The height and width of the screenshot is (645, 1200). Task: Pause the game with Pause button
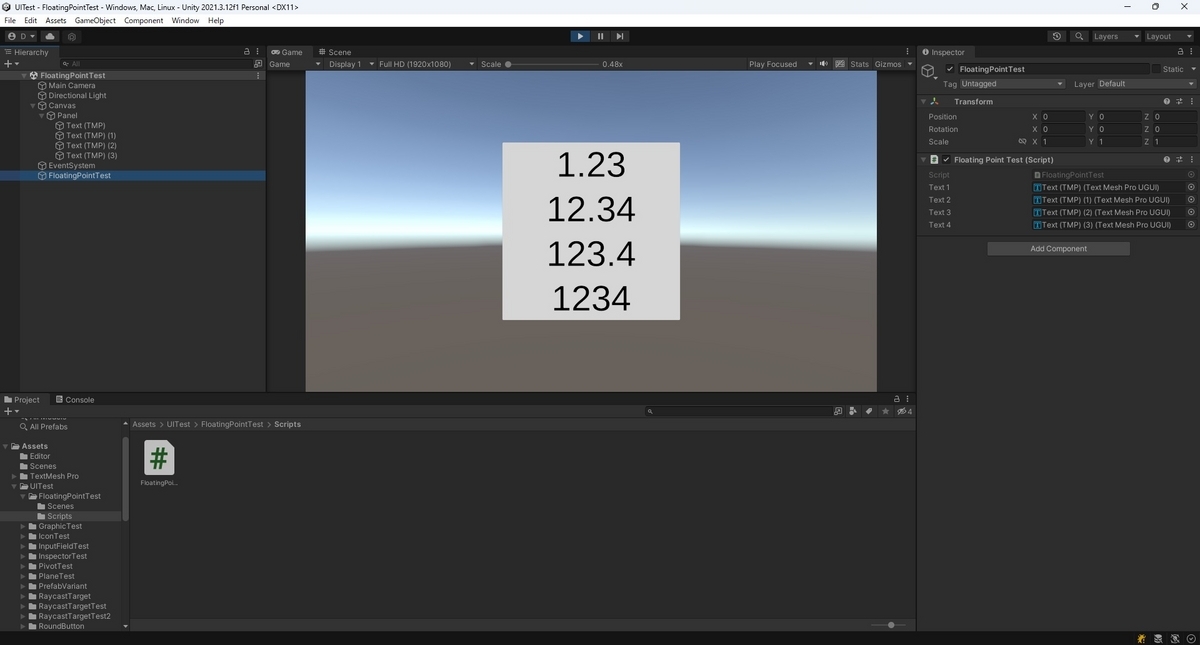600,36
